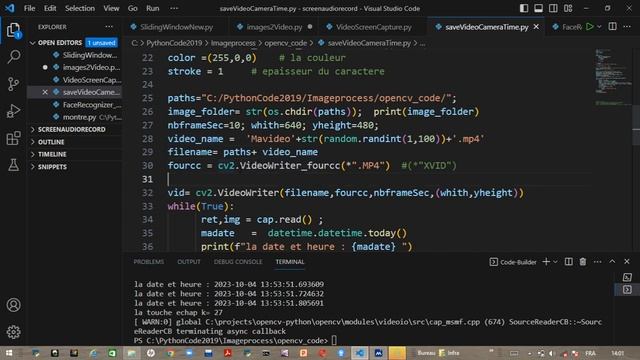Viewport: 640px width, 360px height.
Task: Open the Accounts menu icon
Action: pos(13,305)
